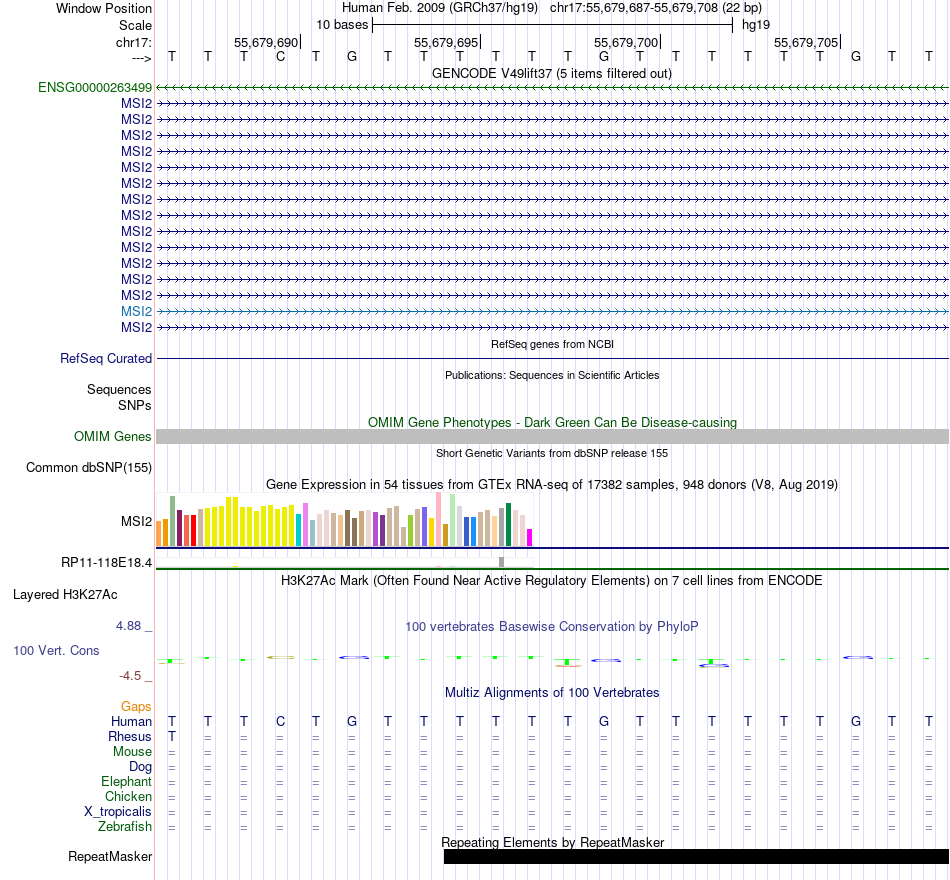Image resolution: width=950 pixels, height=880 pixels.
Task: Click the 55,679,700 coordinate label
Action: click(x=626, y=42)
